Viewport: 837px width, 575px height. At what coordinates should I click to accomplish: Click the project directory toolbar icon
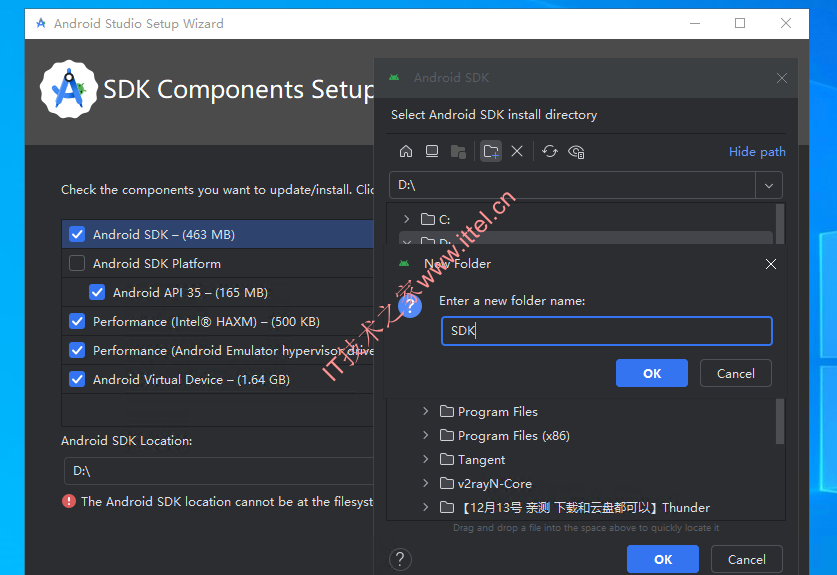click(x=458, y=152)
